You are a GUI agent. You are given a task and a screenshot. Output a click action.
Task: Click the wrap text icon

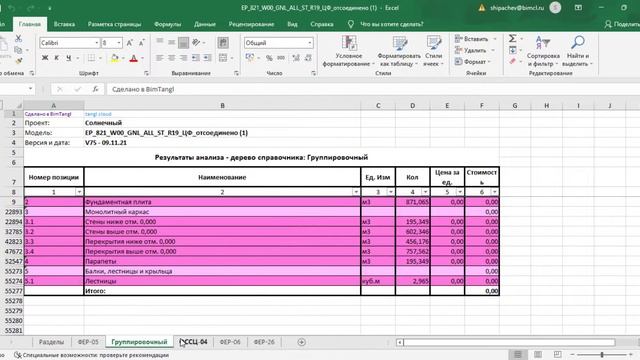point(223,42)
